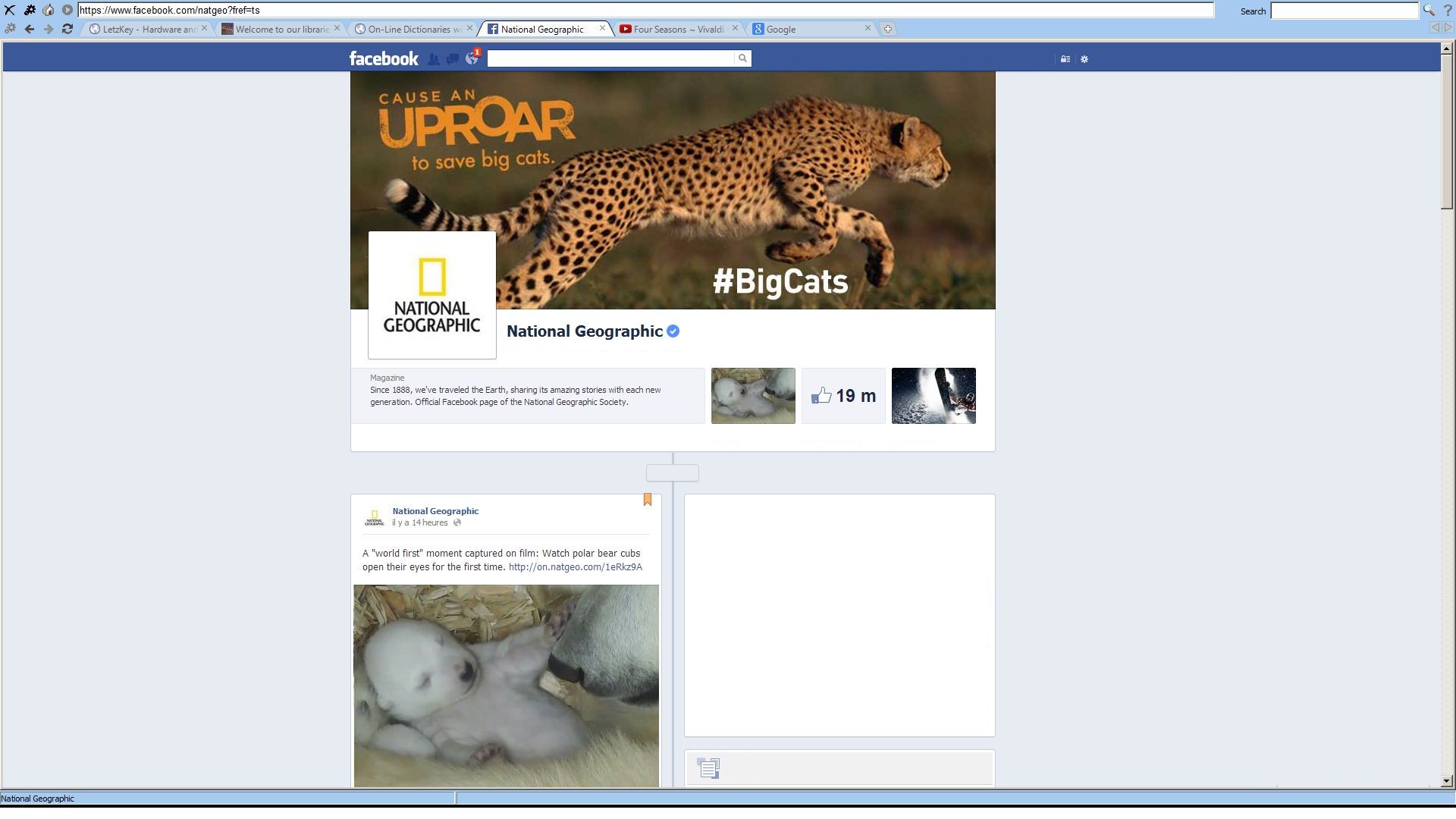Click the orange bookmark ribbon on the post
Screen dimensions: 1456x819
[648, 499]
